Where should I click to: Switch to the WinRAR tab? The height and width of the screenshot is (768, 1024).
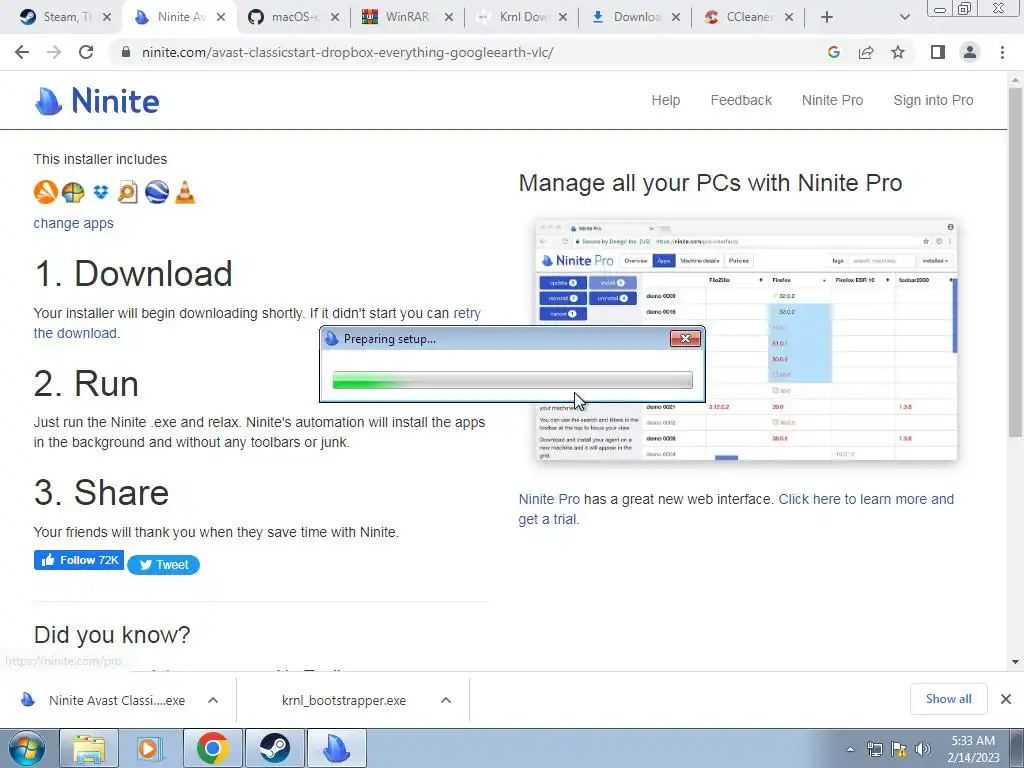tap(408, 17)
